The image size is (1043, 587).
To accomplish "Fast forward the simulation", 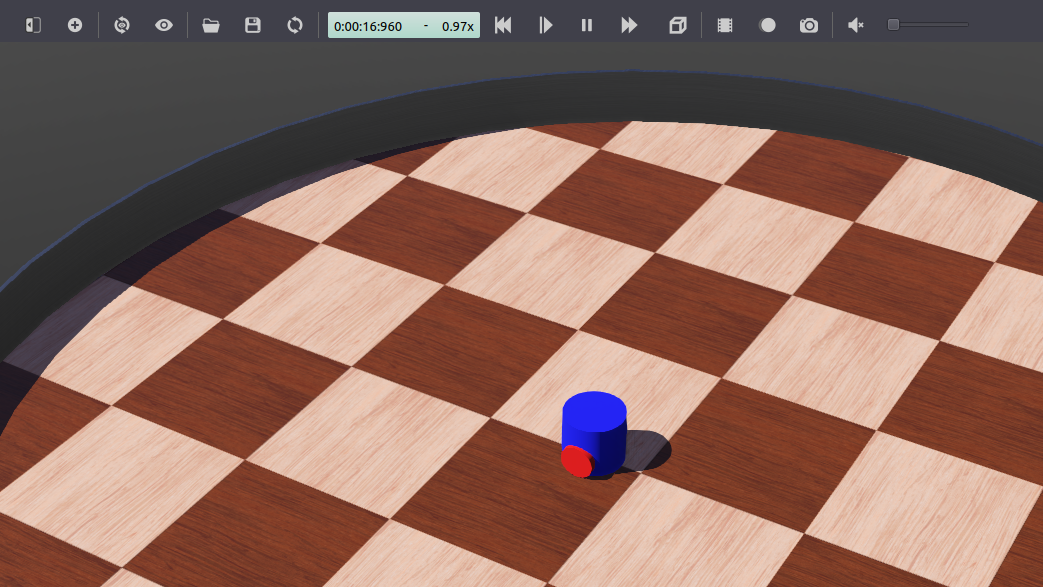I will pyautogui.click(x=629, y=25).
